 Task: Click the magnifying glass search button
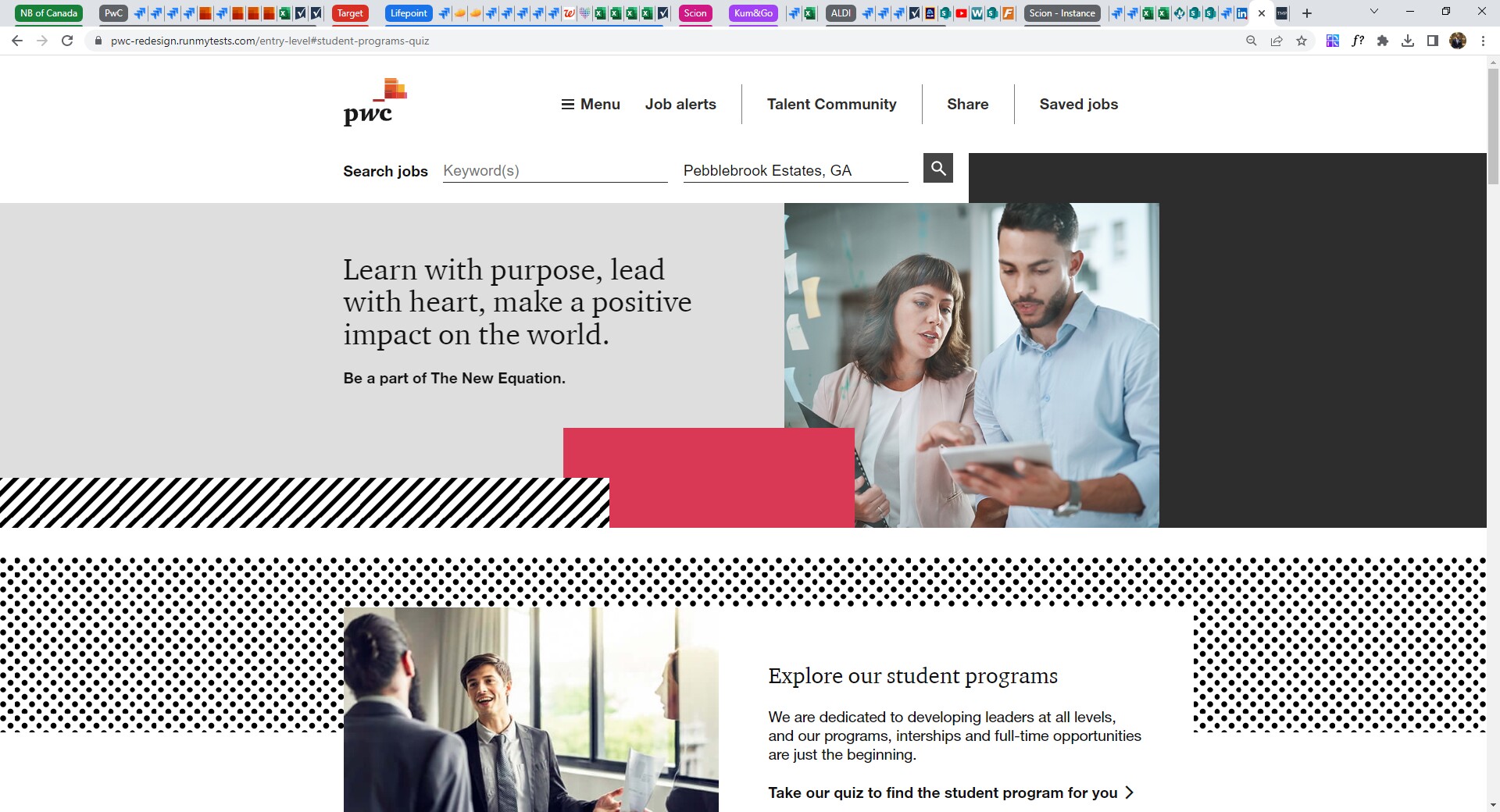[x=937, y=168]
